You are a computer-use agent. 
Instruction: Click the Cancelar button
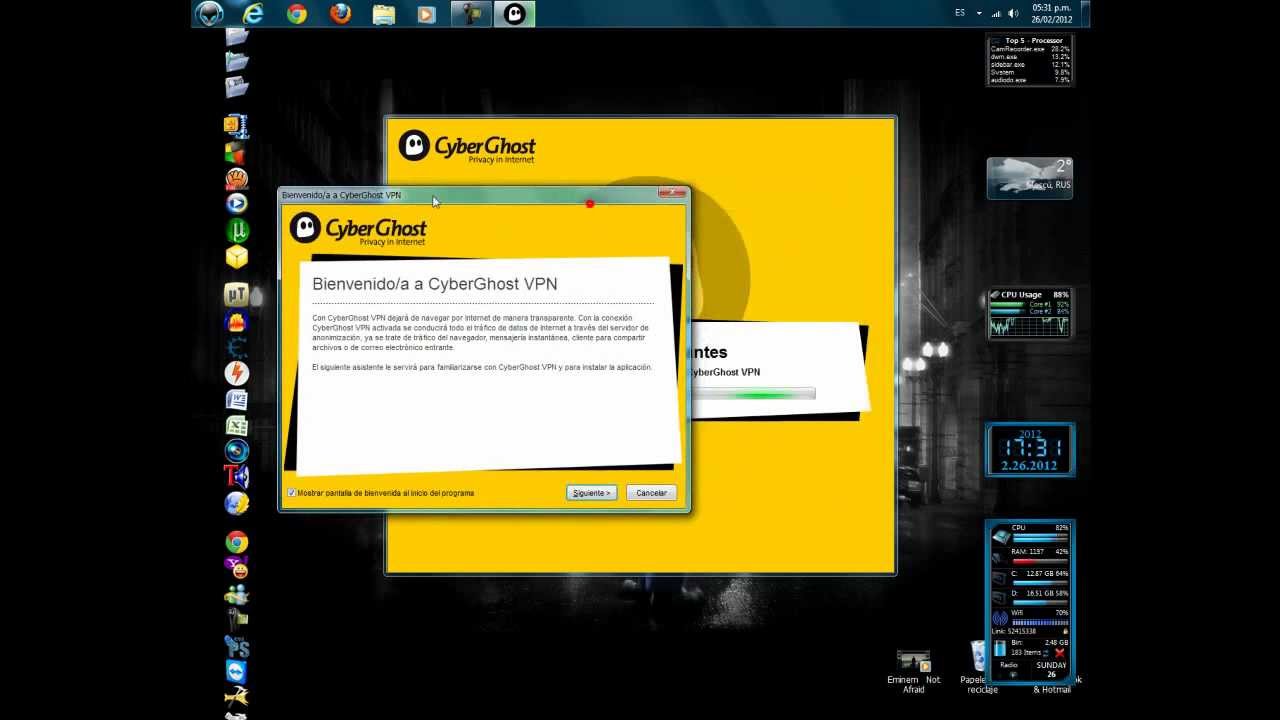(x=651, y=493)
